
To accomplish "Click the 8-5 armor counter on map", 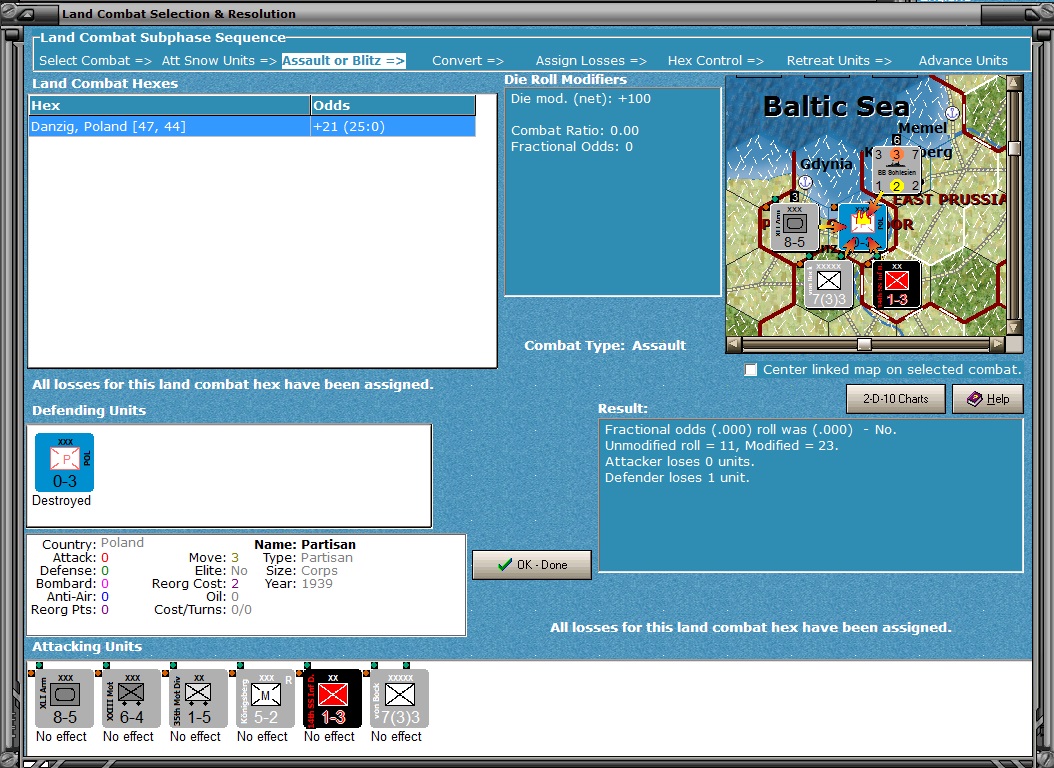I will click(x=794, y=227).
